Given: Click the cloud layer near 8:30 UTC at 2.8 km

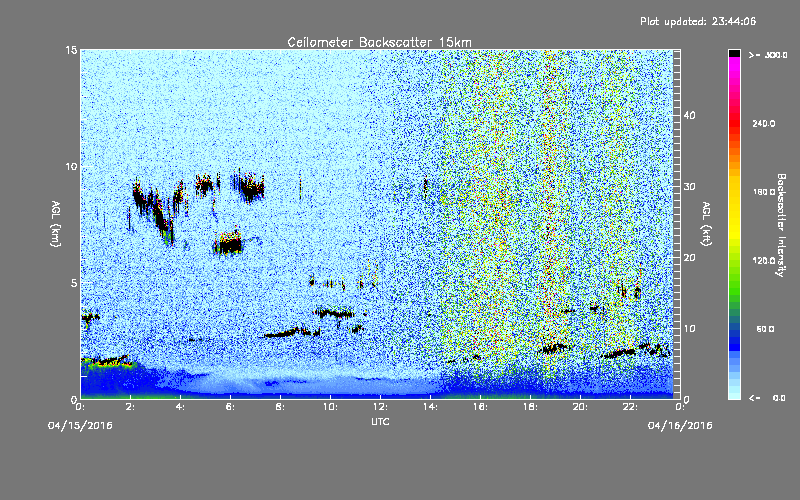Looking at the screenshot, I should click(x=290, y=333).
